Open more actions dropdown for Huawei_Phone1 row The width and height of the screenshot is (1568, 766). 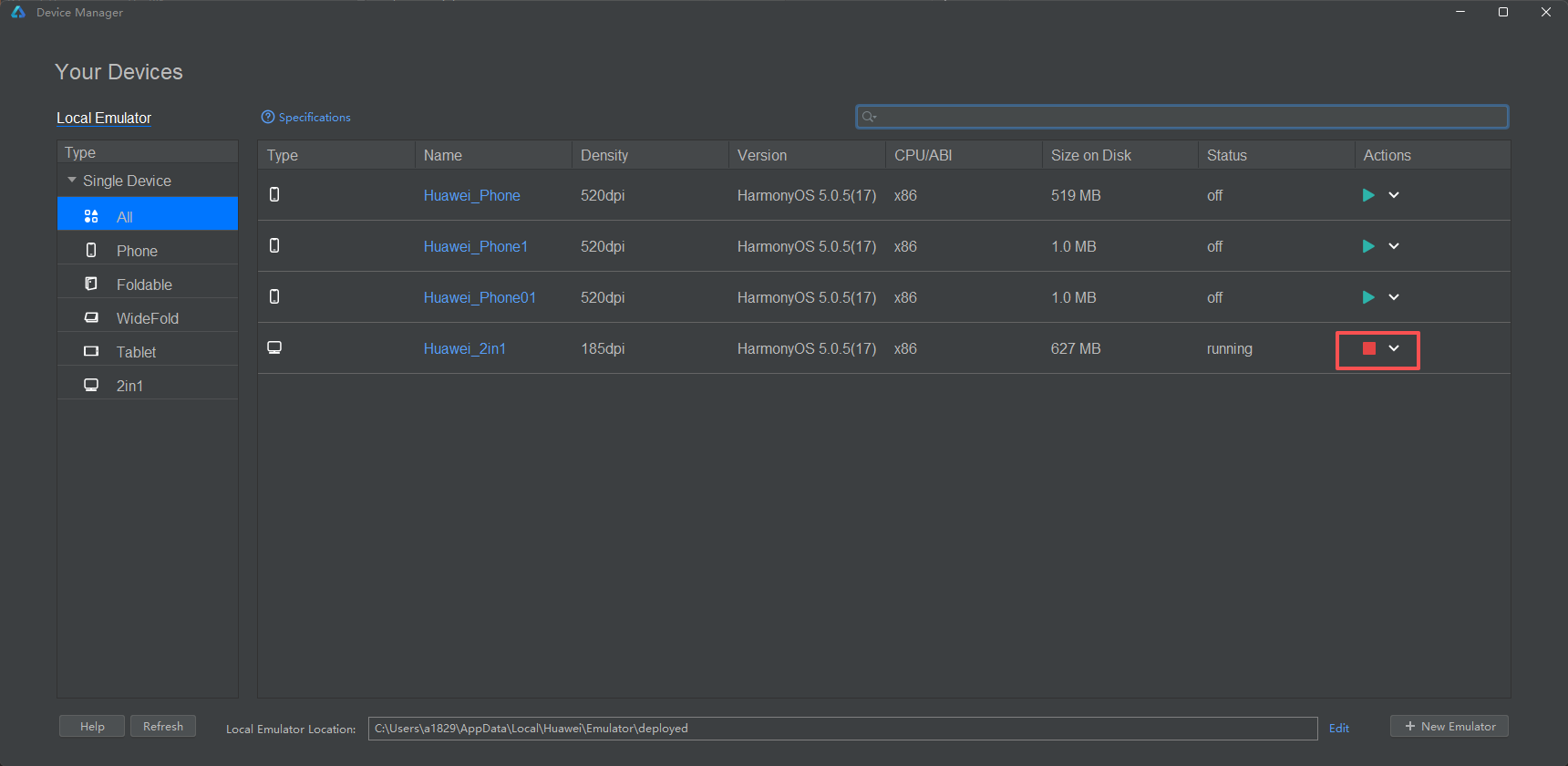(1394, 246)
